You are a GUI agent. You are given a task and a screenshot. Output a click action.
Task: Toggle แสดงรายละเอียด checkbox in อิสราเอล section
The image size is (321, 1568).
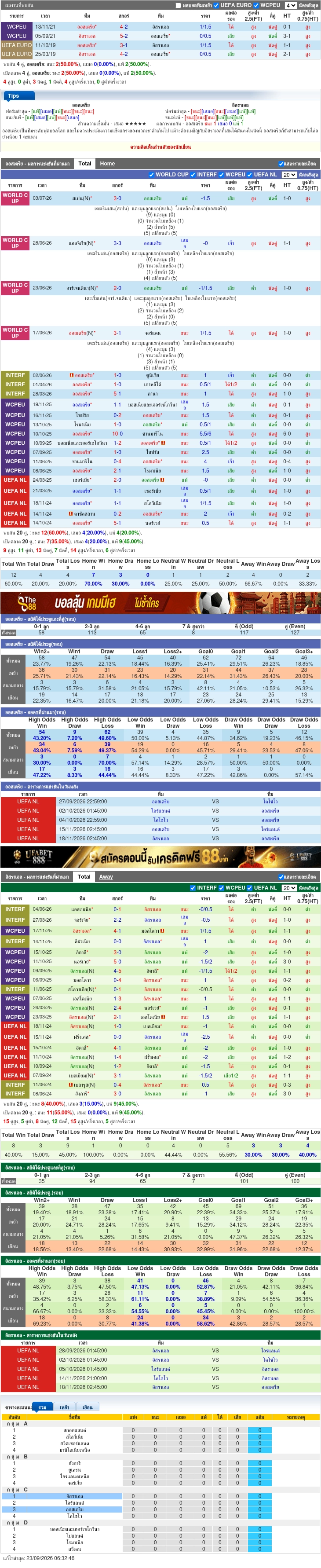[x=281, y=877]
